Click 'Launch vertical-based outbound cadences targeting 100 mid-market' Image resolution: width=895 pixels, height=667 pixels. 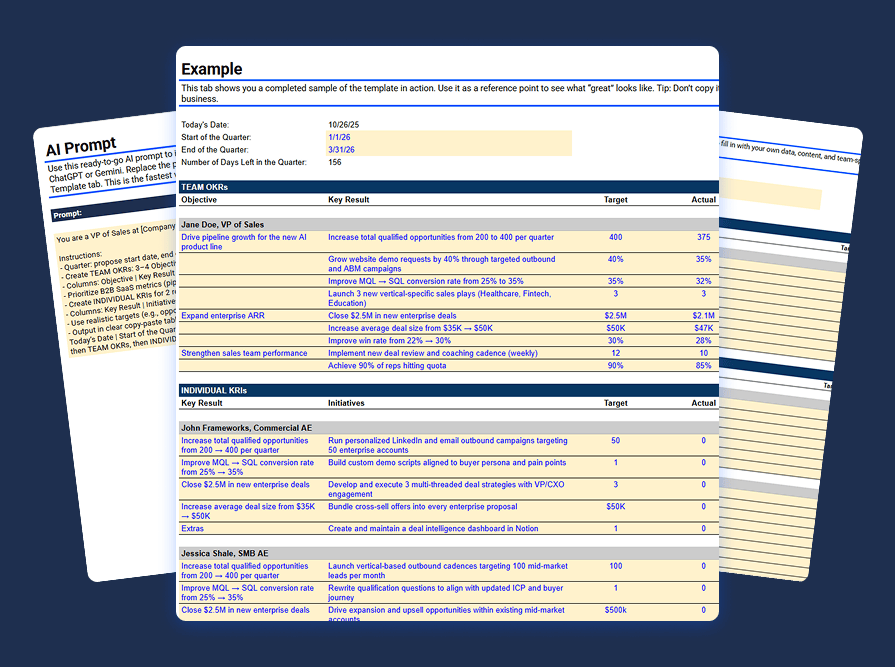(x=448, y=571)
